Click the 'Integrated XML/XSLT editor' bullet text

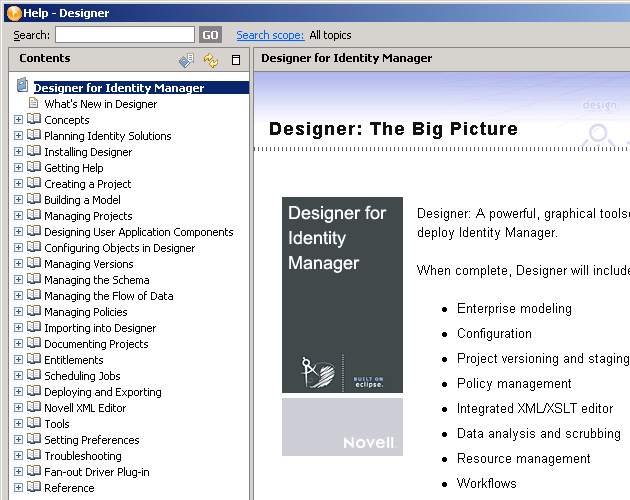[x=535, y=409]
